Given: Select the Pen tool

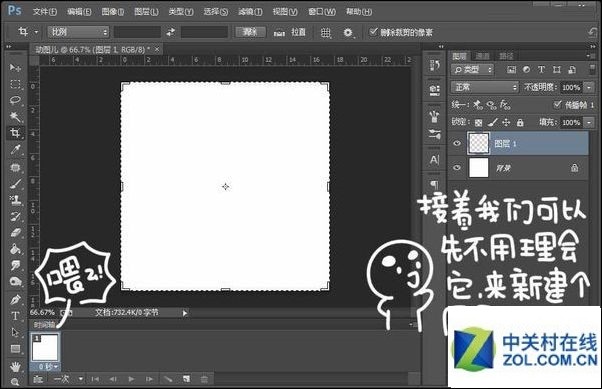Looking at the screenshot, I should pyautogui.click(x=15, y=299).
